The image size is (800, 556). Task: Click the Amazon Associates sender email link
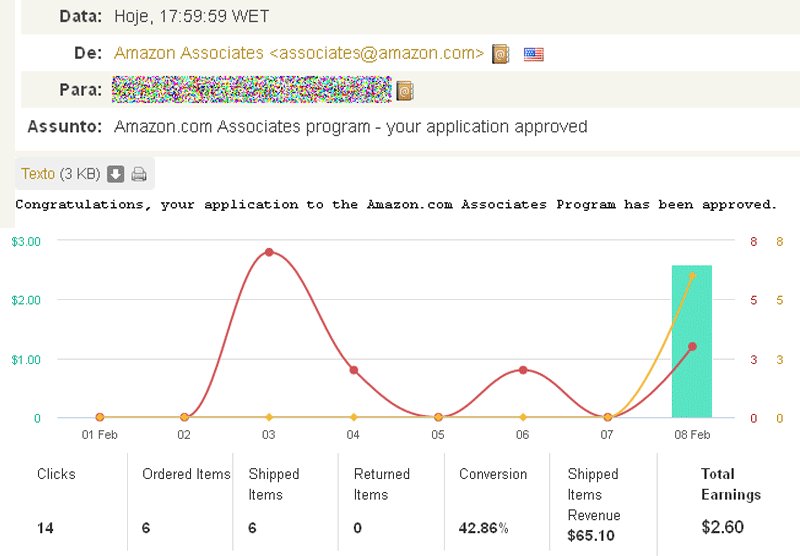click(298, 53)
